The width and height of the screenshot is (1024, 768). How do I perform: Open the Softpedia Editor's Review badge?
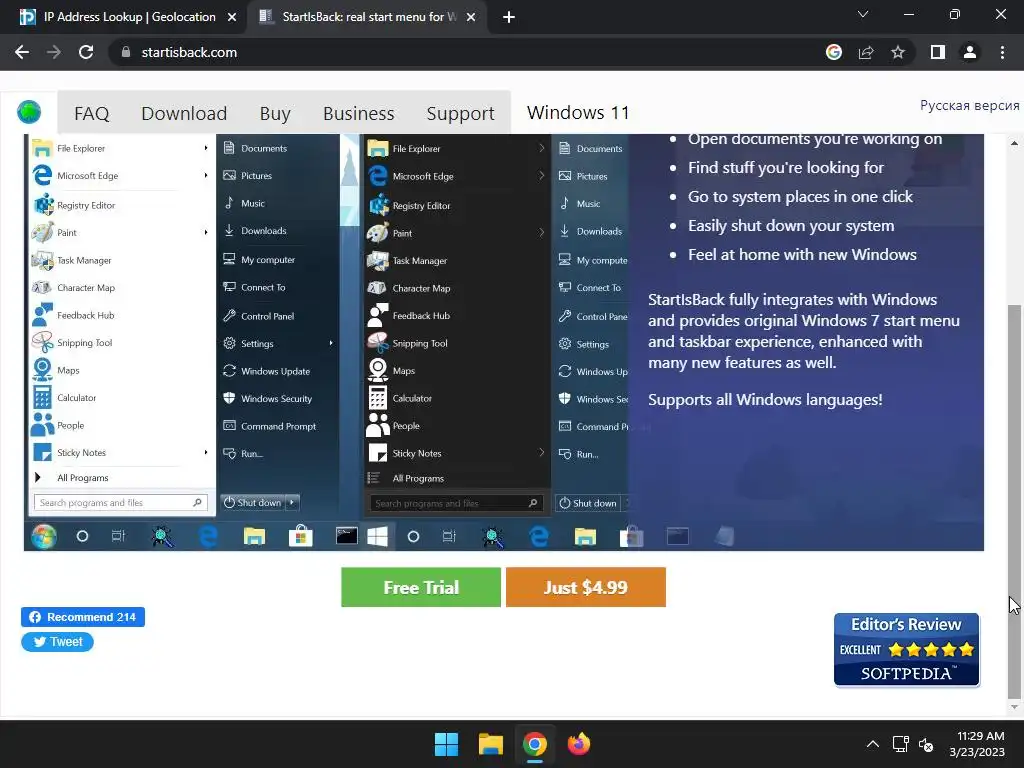coord(906,650)
